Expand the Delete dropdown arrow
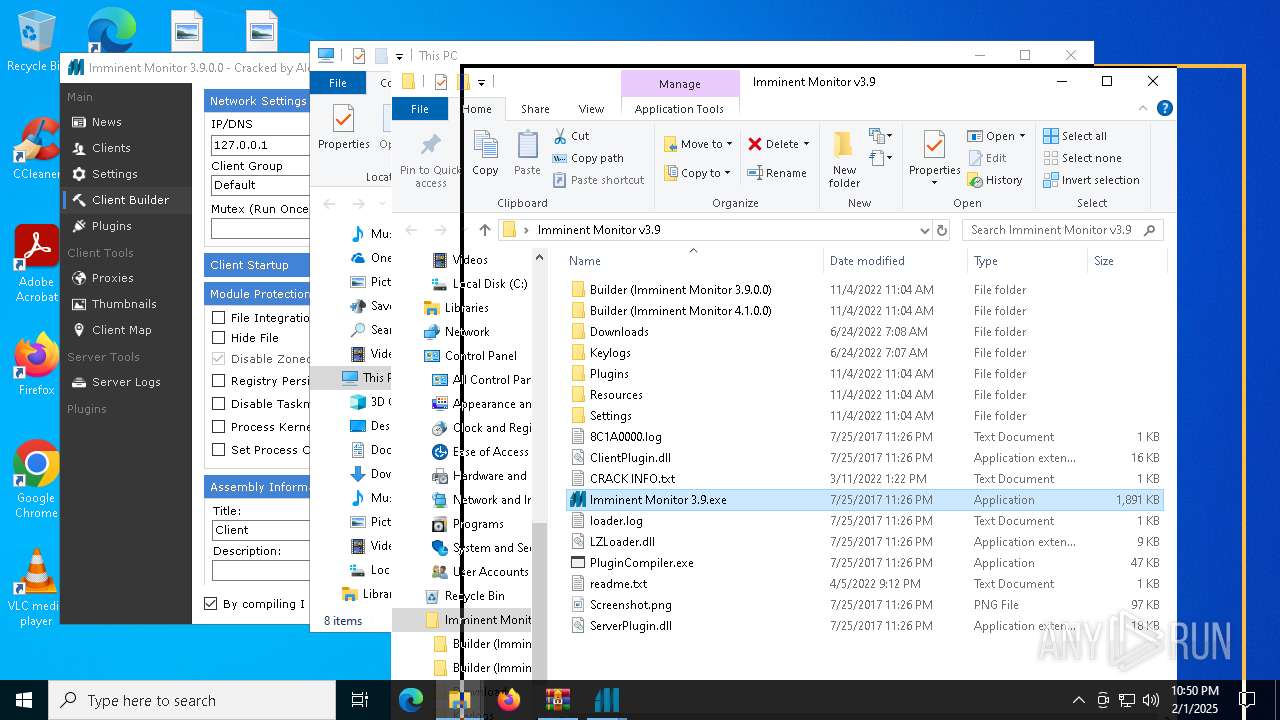Image resolution: width=1280 pixels, height=720 pixels. coord(806,144)
